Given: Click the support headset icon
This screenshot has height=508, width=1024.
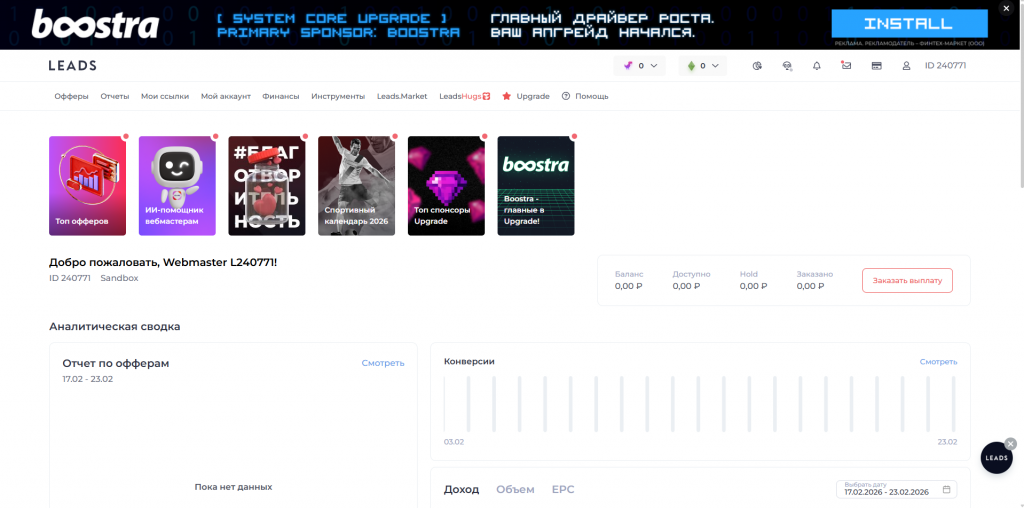Looking at the screenshot, I should [787, 66].
